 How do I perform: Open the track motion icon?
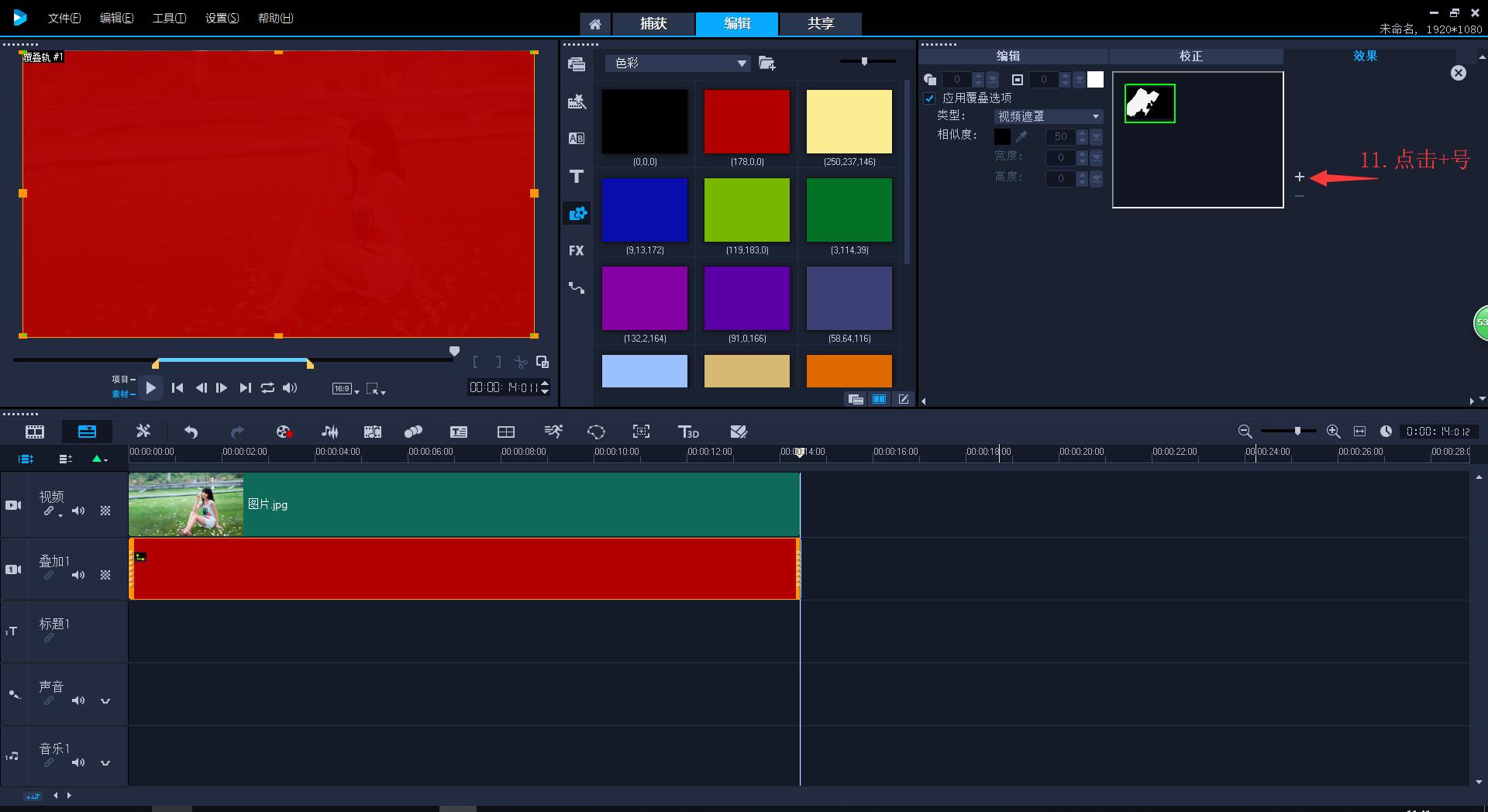413,432
